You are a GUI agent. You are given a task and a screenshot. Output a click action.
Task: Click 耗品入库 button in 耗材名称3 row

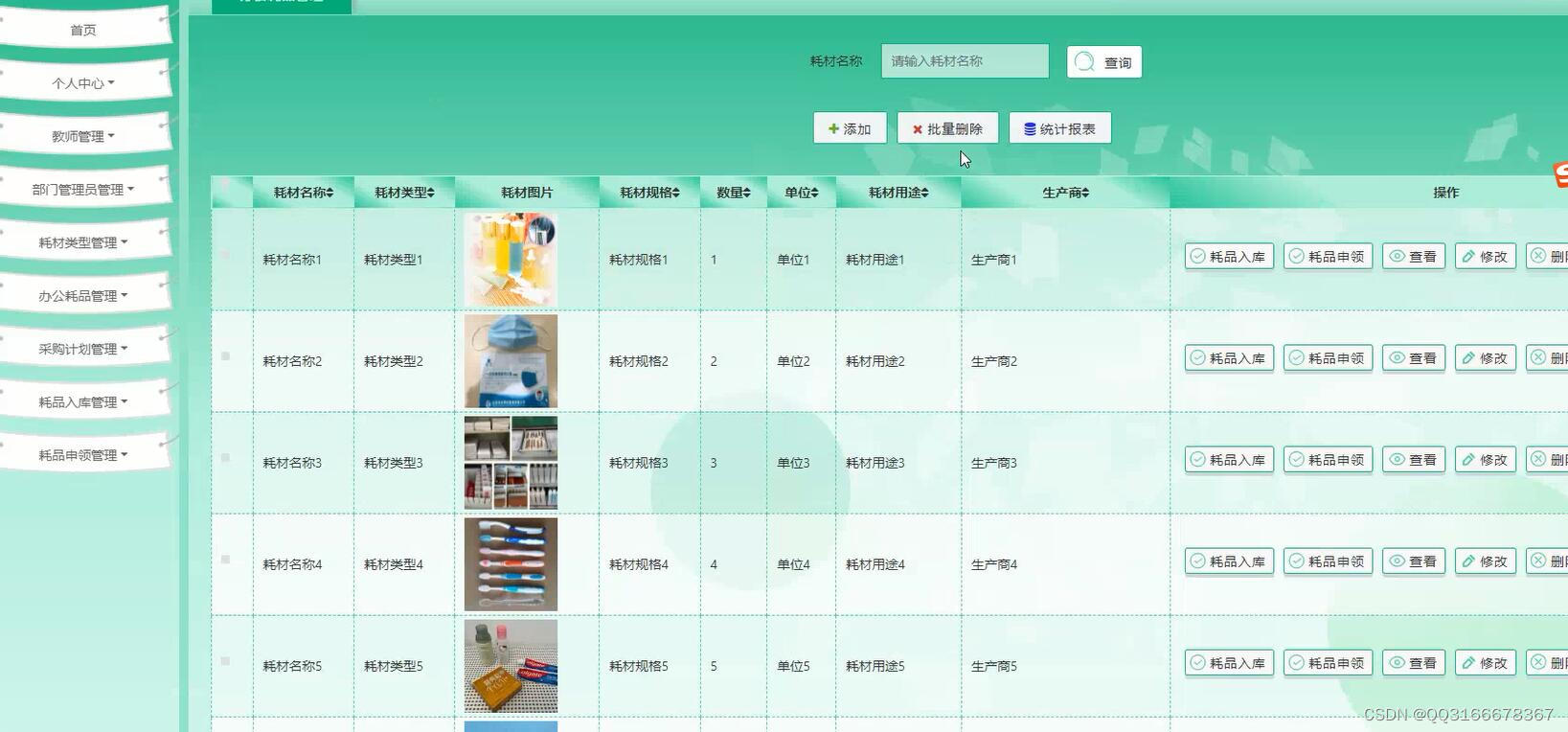[1229, 459]
